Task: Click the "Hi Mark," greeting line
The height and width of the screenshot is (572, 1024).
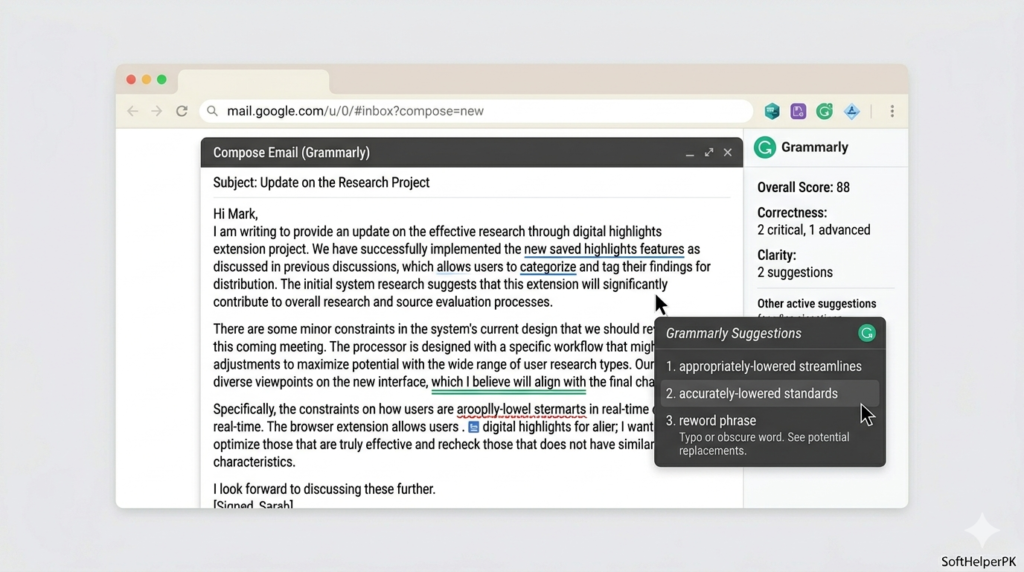Action: point(235,214)
